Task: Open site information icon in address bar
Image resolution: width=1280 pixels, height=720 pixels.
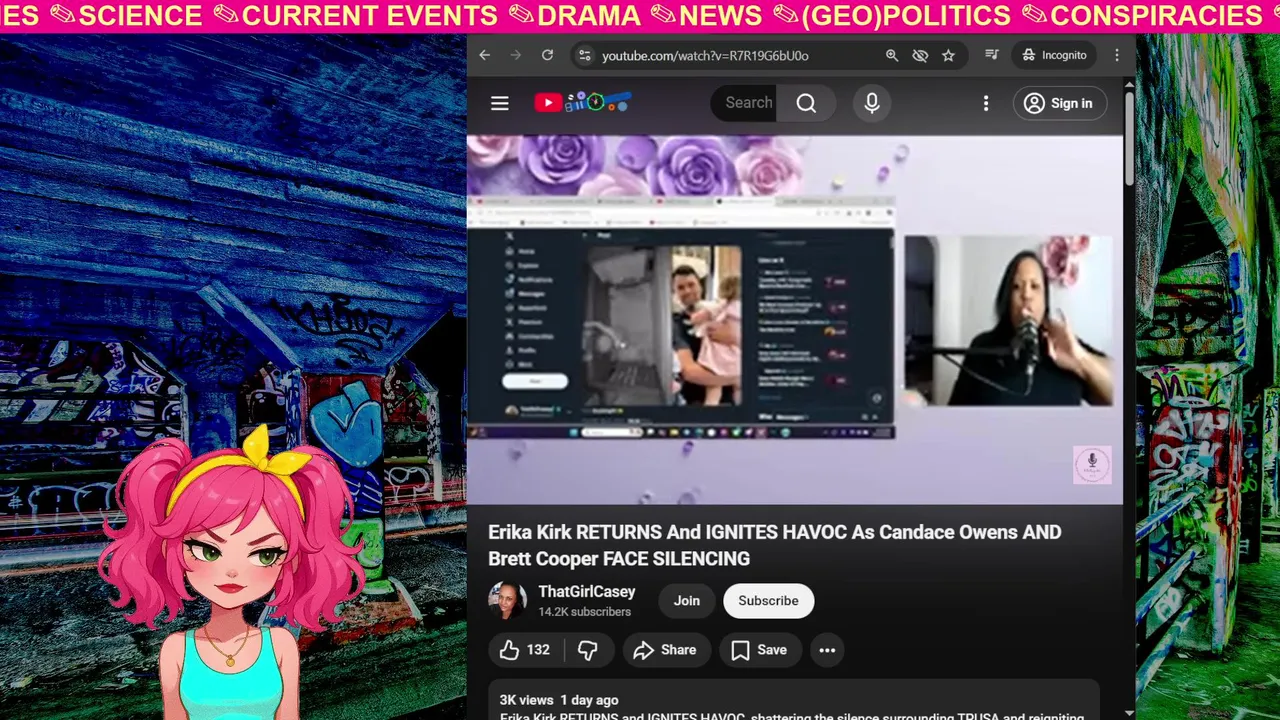Action: pyautogui.click(x=585, y=55)
